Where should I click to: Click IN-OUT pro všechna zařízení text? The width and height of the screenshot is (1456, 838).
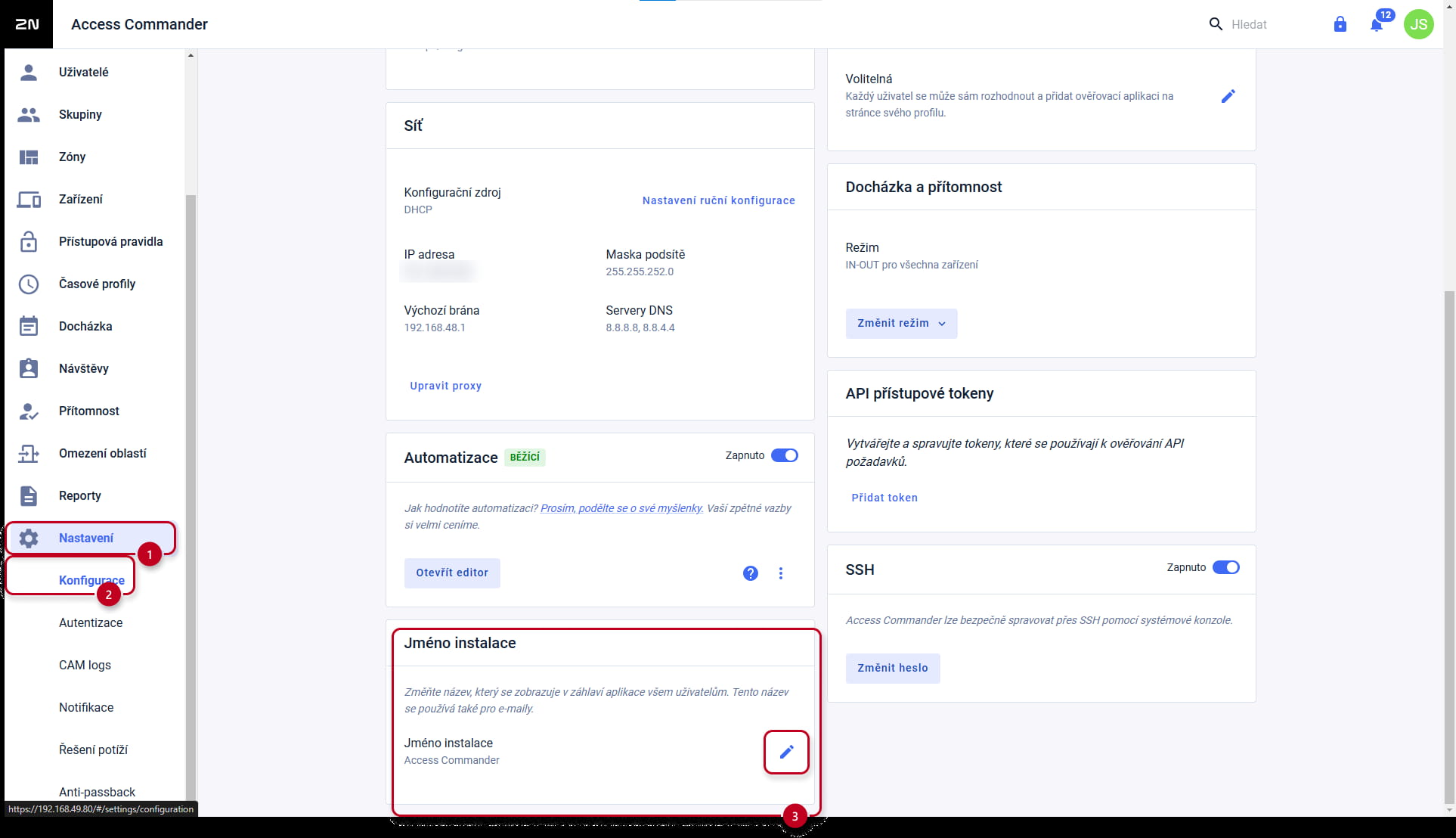(911, 265)
